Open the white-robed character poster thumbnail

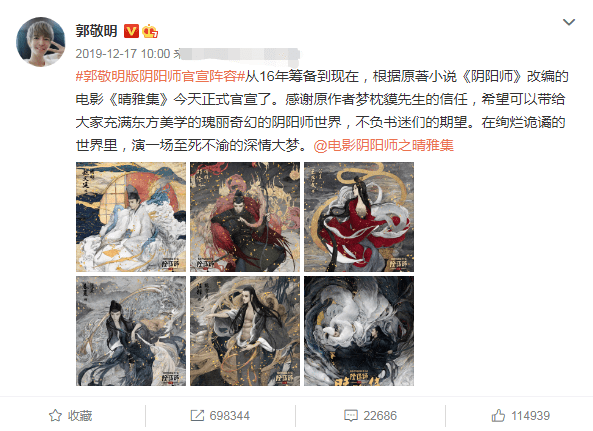pos(131,217)
